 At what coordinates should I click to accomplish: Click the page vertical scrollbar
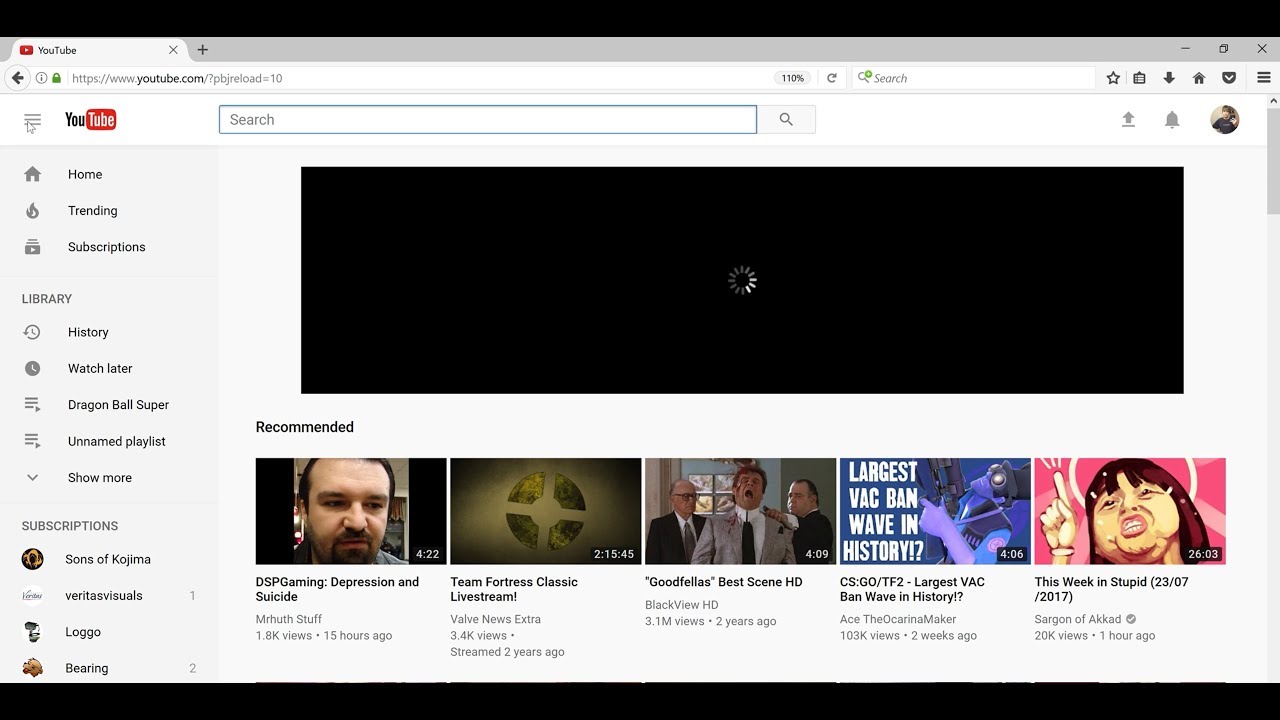tap(1273, 389)
